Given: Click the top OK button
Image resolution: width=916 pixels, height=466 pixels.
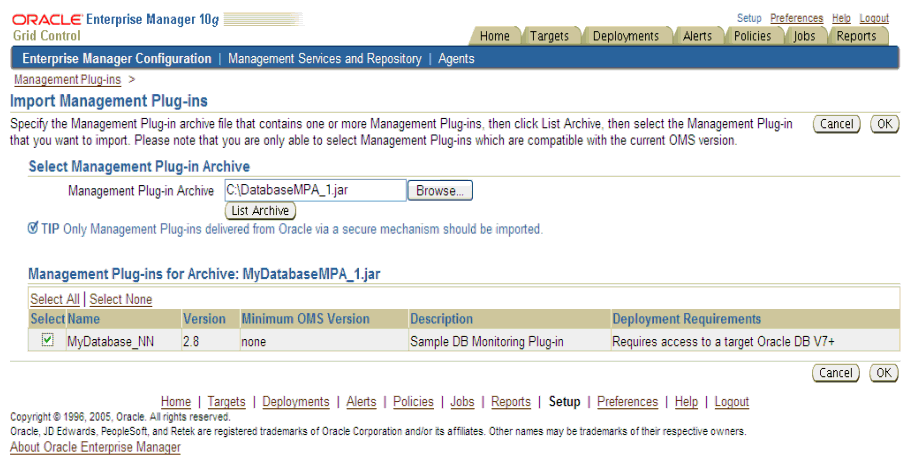Looking at the screenshot, I should click(x=884, y=124).
